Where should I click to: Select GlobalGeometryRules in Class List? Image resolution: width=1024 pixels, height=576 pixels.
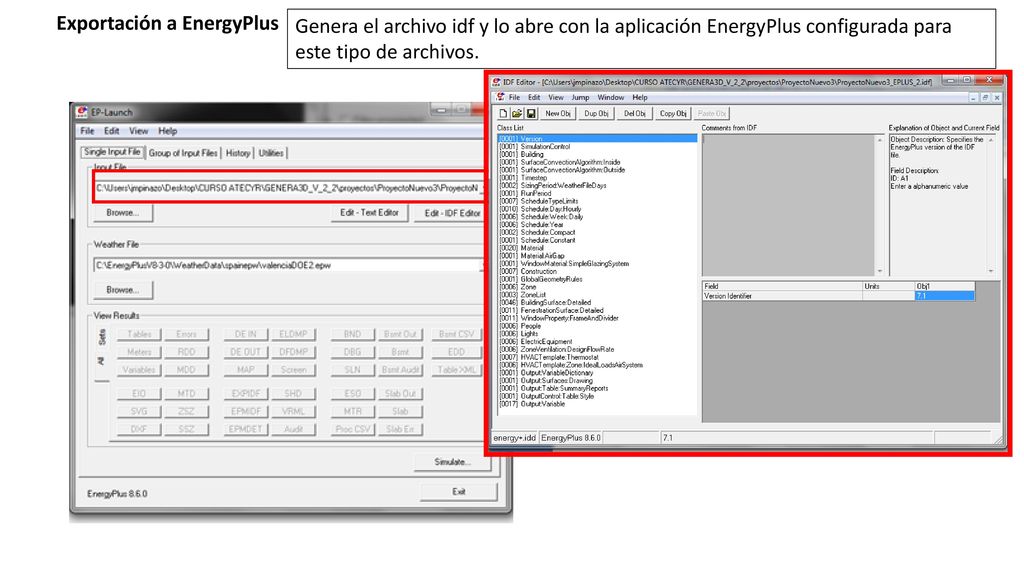pos(541,279)
